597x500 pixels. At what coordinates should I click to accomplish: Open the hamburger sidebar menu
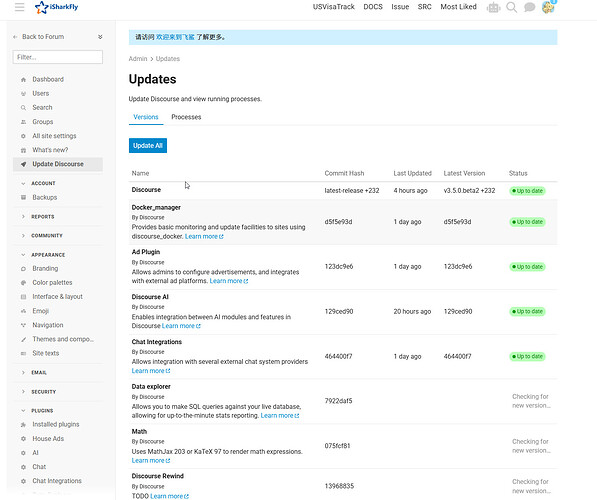[19, 7]
